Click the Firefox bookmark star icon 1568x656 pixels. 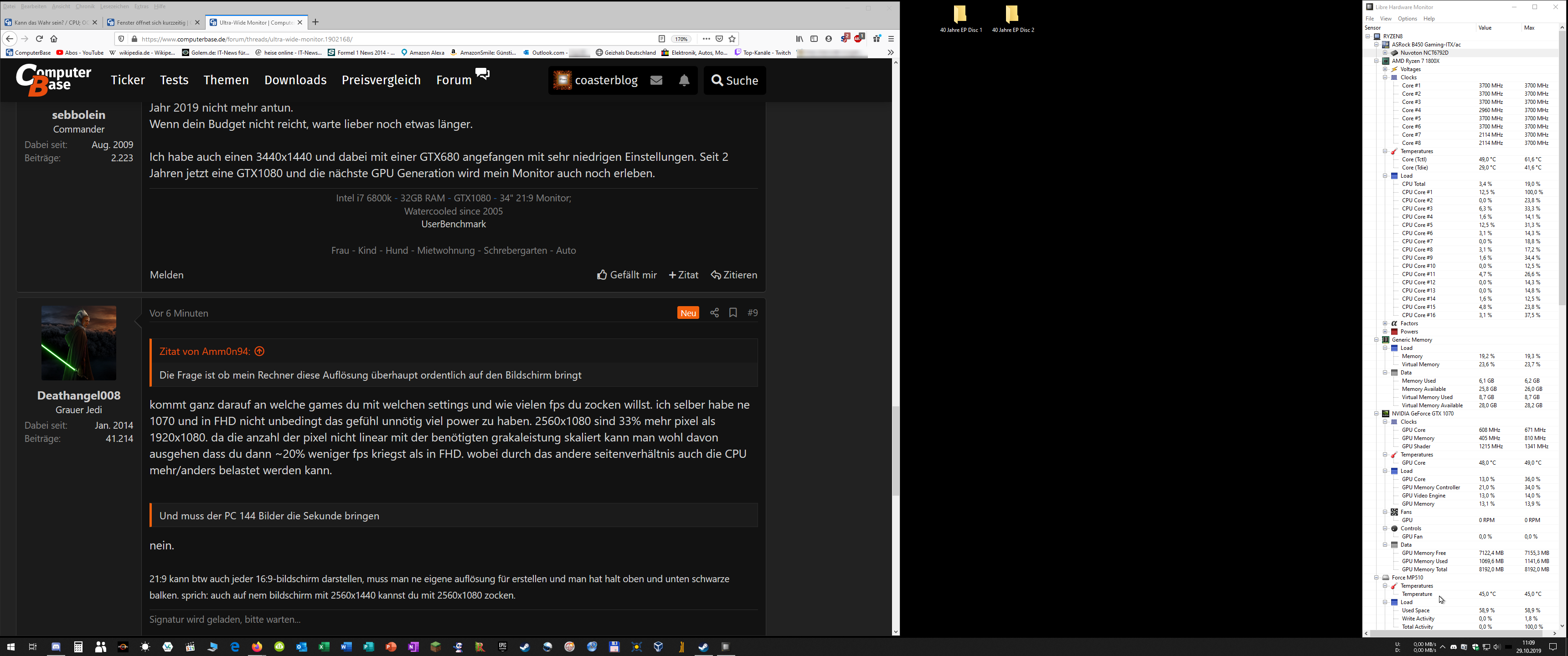click(732, 39)
